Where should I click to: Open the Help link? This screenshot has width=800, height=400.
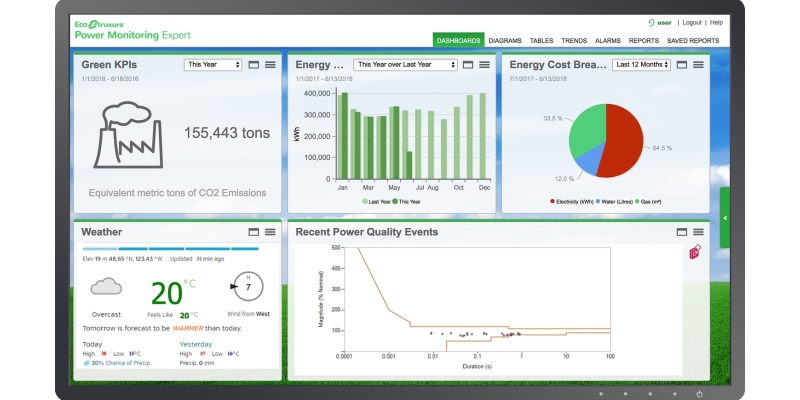click(716, 22)
